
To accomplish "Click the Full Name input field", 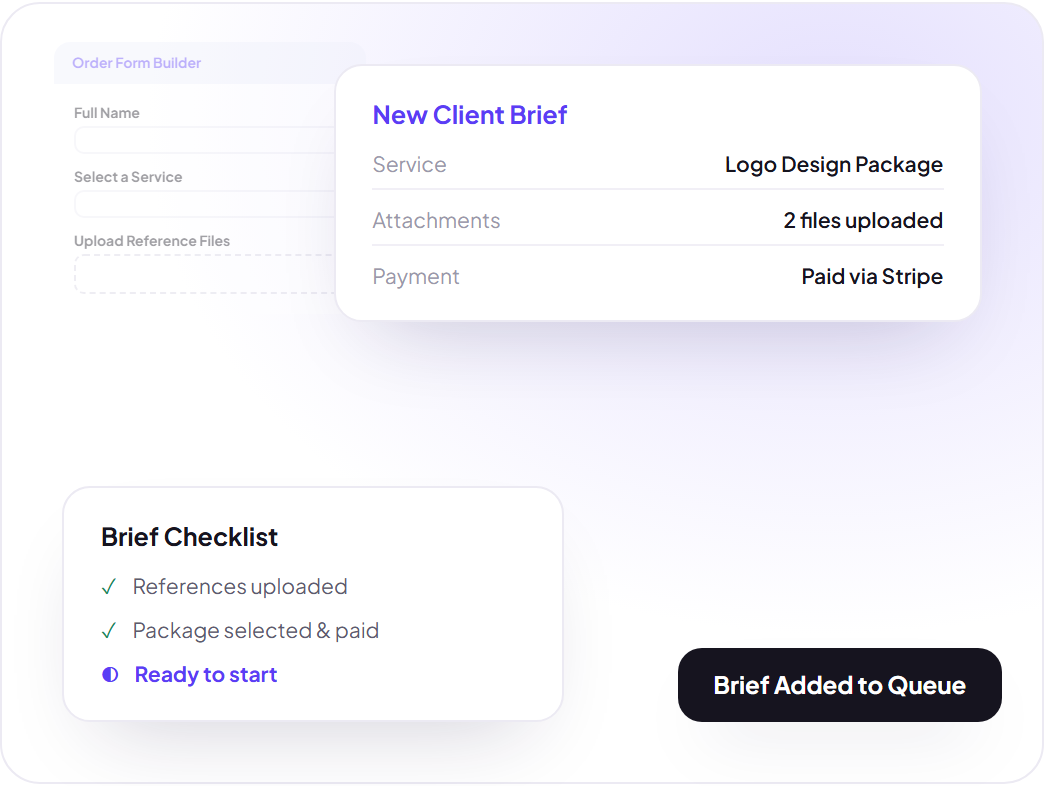I will (x=205, y=140).
